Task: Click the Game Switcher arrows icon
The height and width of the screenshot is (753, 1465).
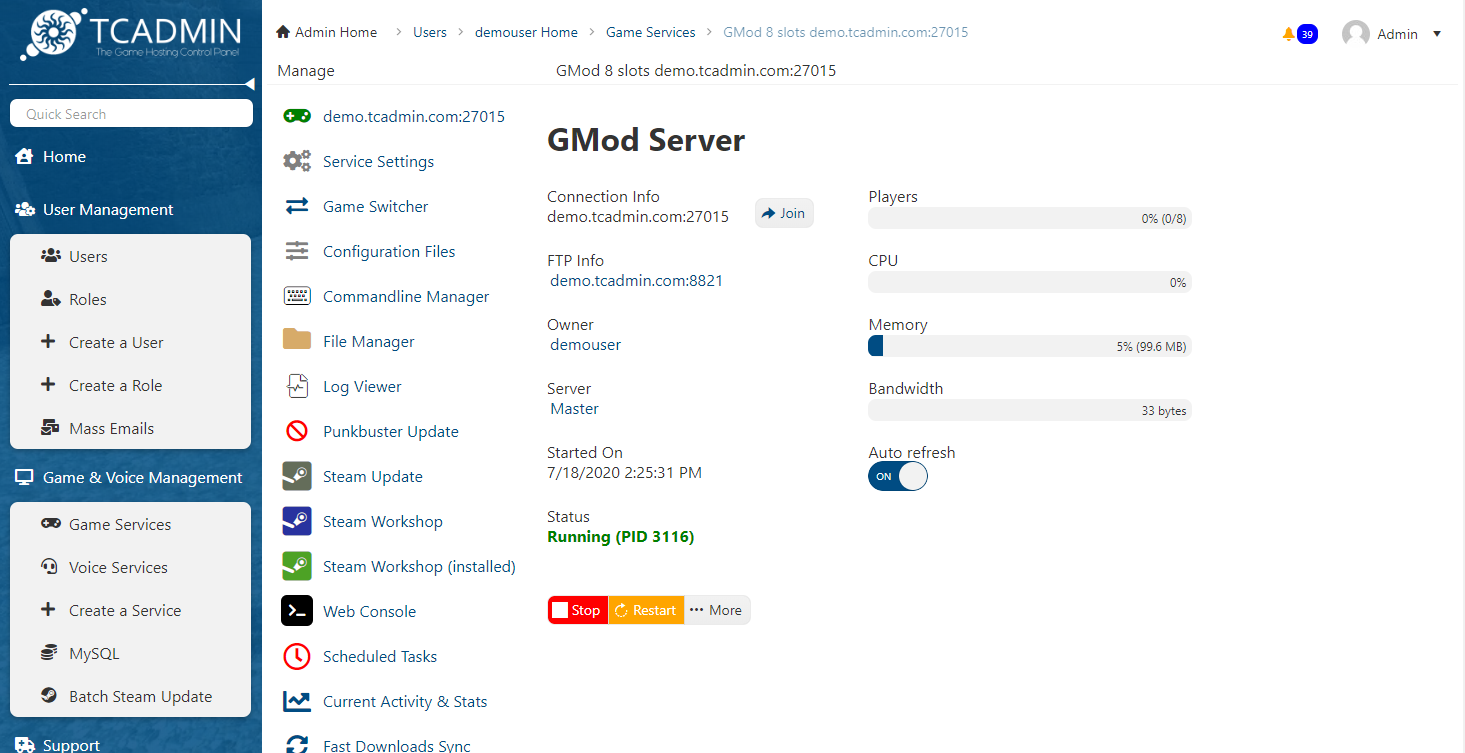Action: coord(297,206)
